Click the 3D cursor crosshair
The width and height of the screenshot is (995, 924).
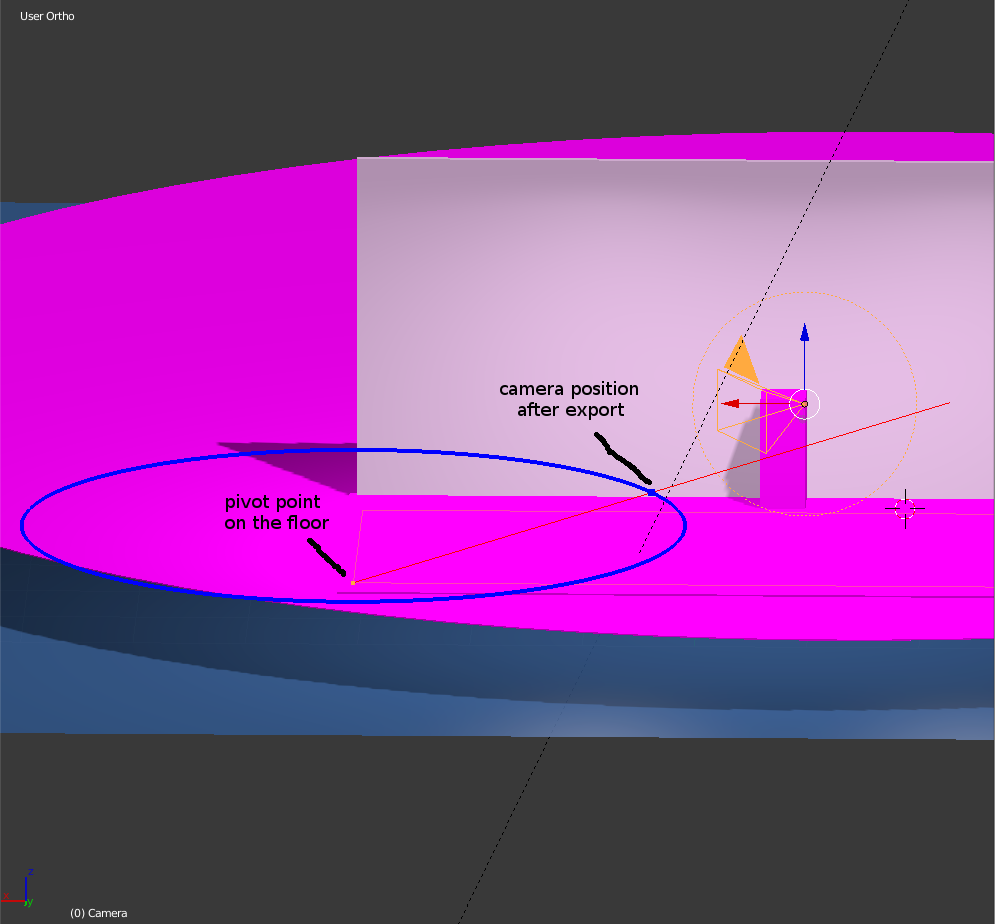pyautogui.click(x=905, y=509)
